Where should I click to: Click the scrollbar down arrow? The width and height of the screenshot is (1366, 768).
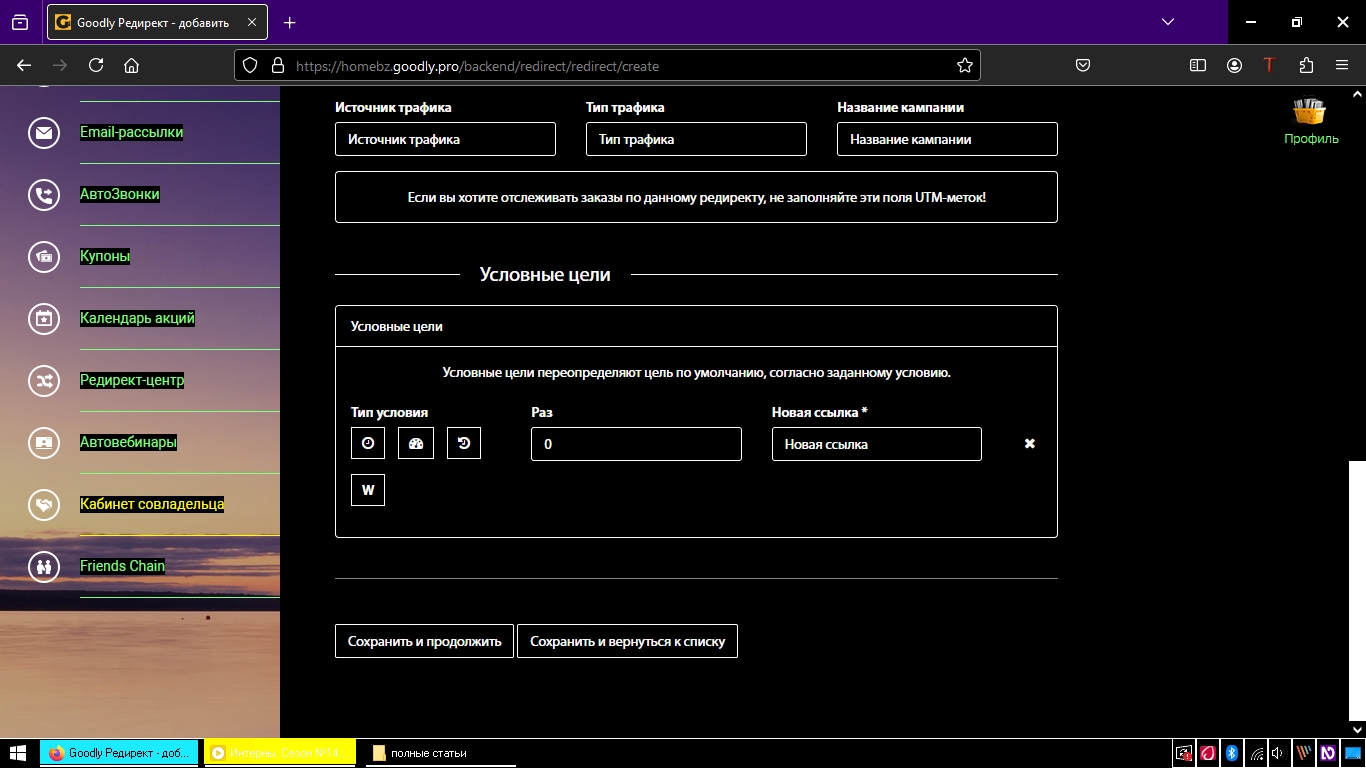(1357, 729)
